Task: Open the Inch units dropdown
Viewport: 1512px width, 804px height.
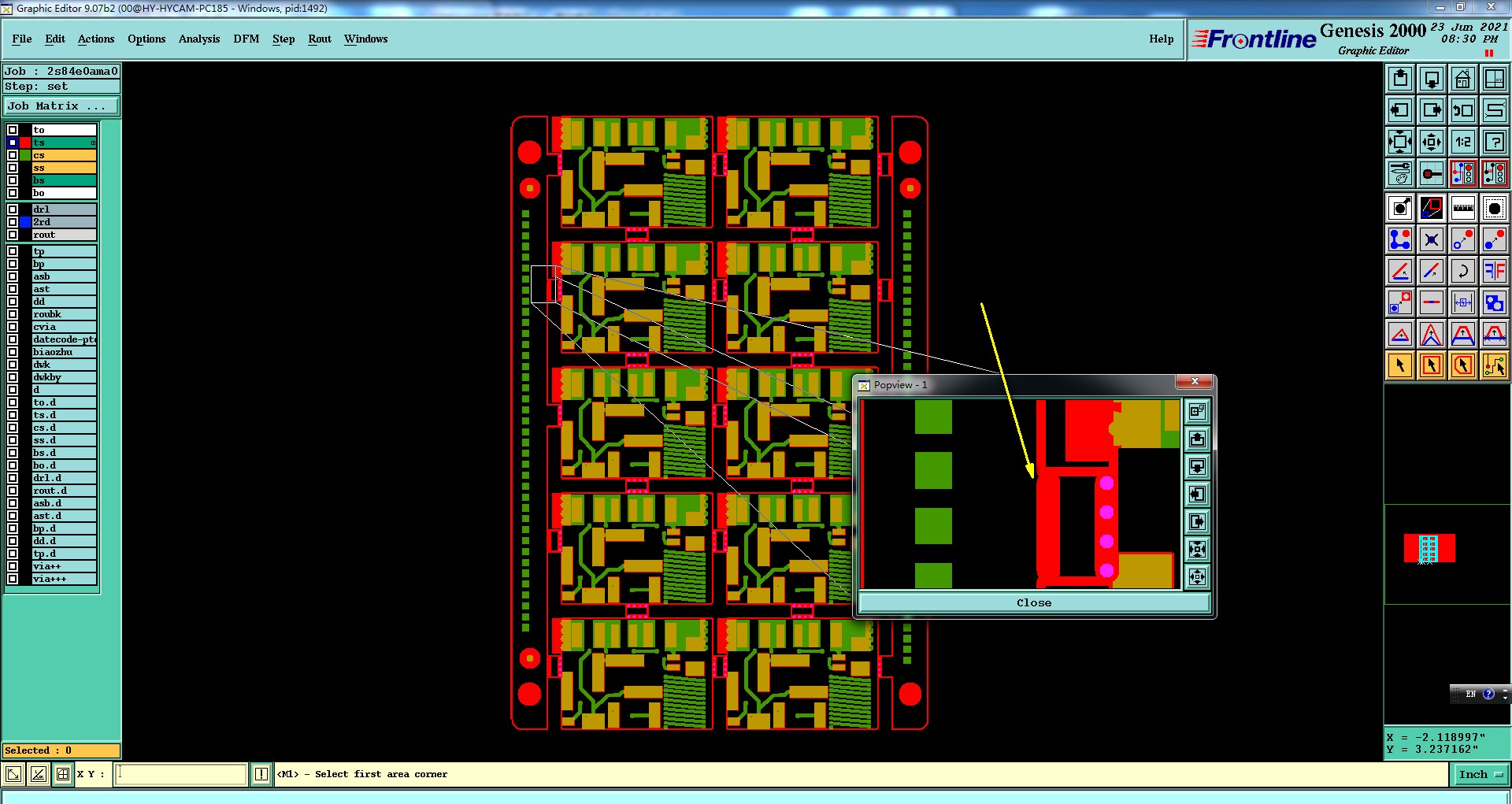Action: (1480, 774)
